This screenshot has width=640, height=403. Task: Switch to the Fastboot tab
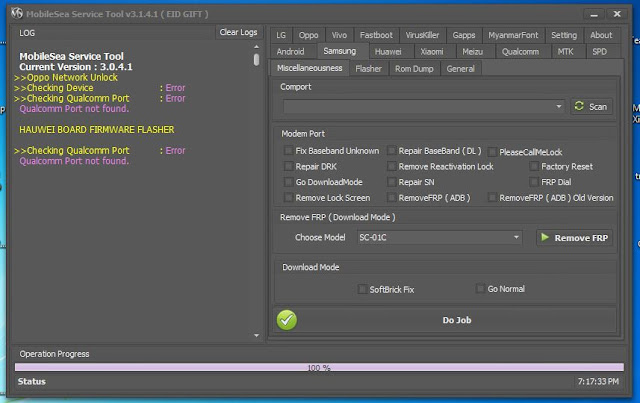click(376, 35)
